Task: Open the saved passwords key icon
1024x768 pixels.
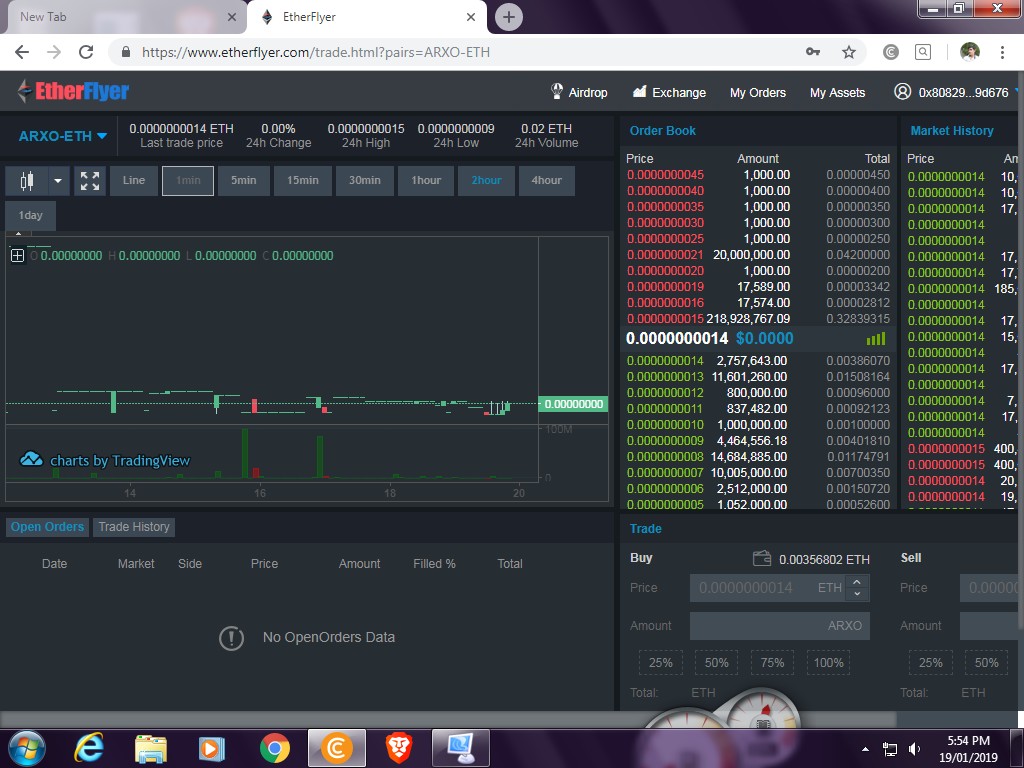Action: tap(813, 52)
